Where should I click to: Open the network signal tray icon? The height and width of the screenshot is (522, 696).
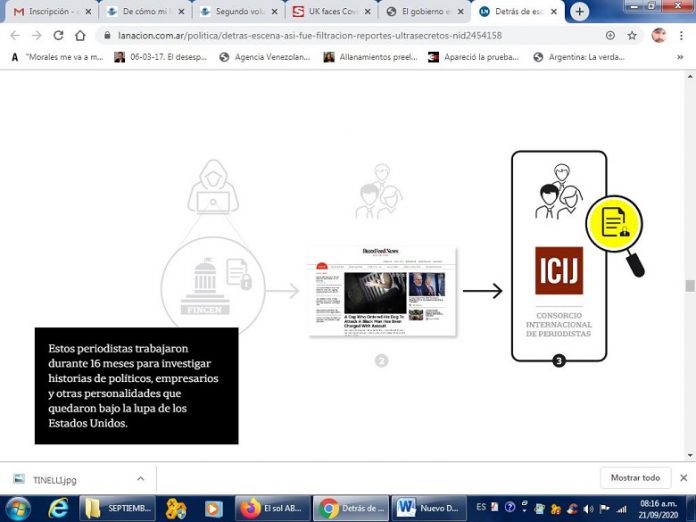pyautogui.click(x=621, y=509)
